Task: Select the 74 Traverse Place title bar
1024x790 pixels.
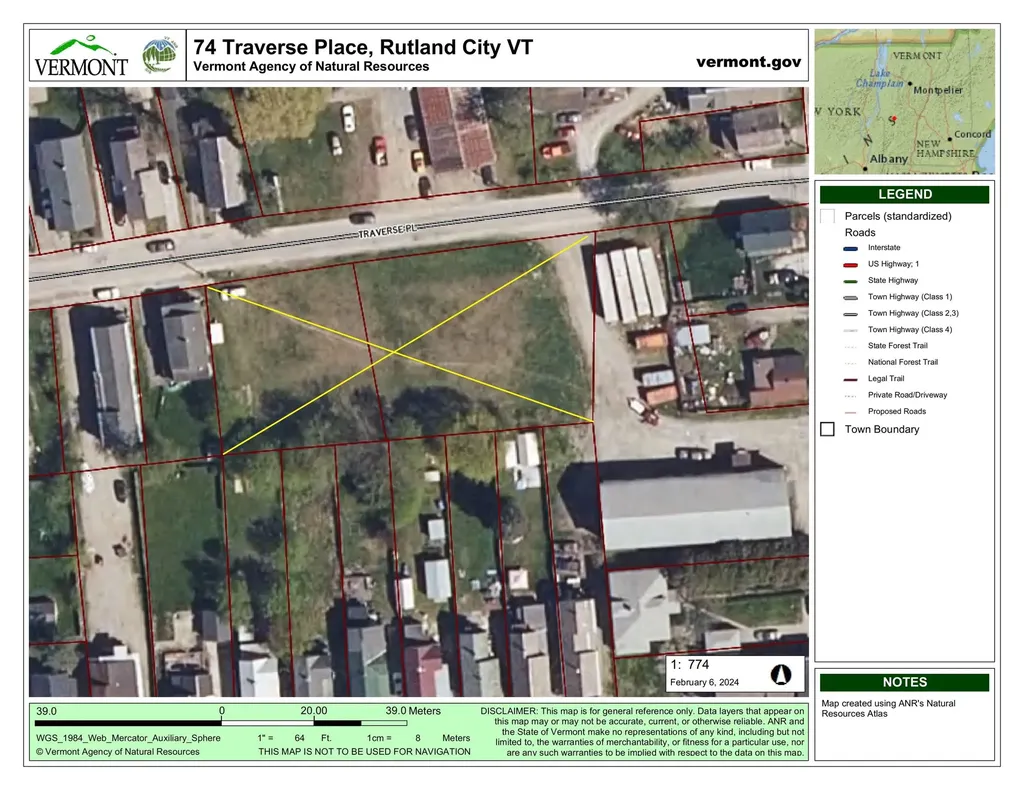Action: point(363,47)
